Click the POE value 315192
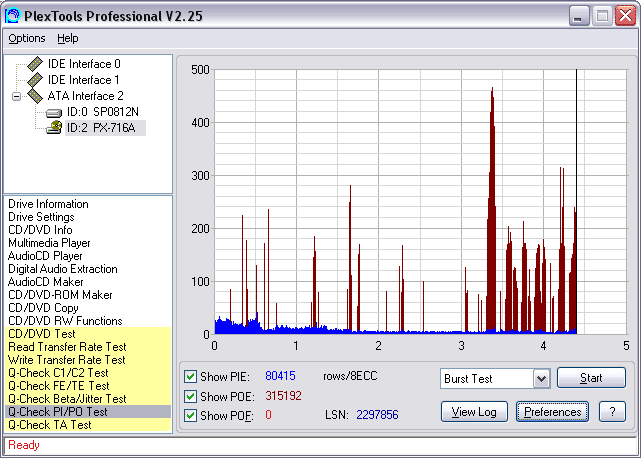Image resolution: width=641 pixels, height=458 pixels. [283, 396]
